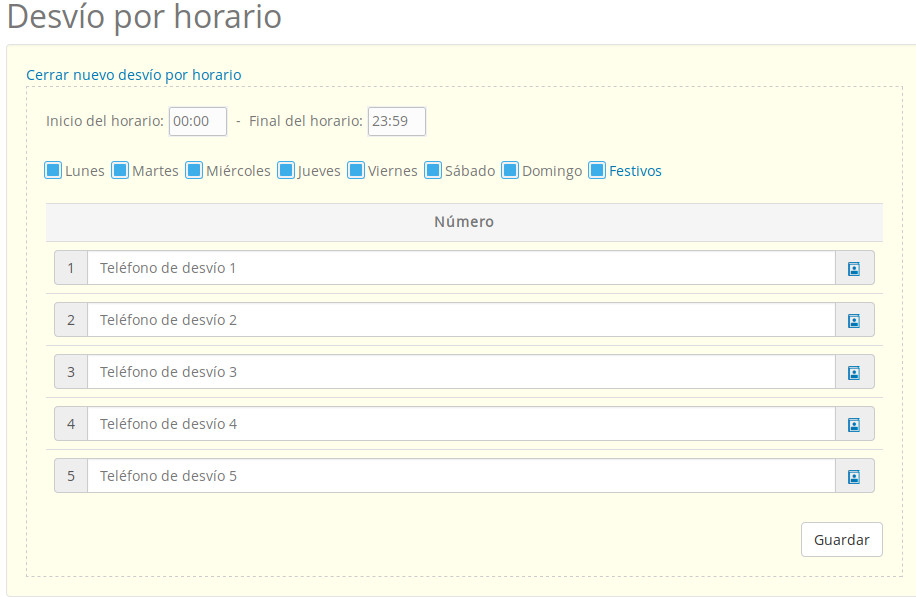Disable the Viernes day

[x=355, y=170]
